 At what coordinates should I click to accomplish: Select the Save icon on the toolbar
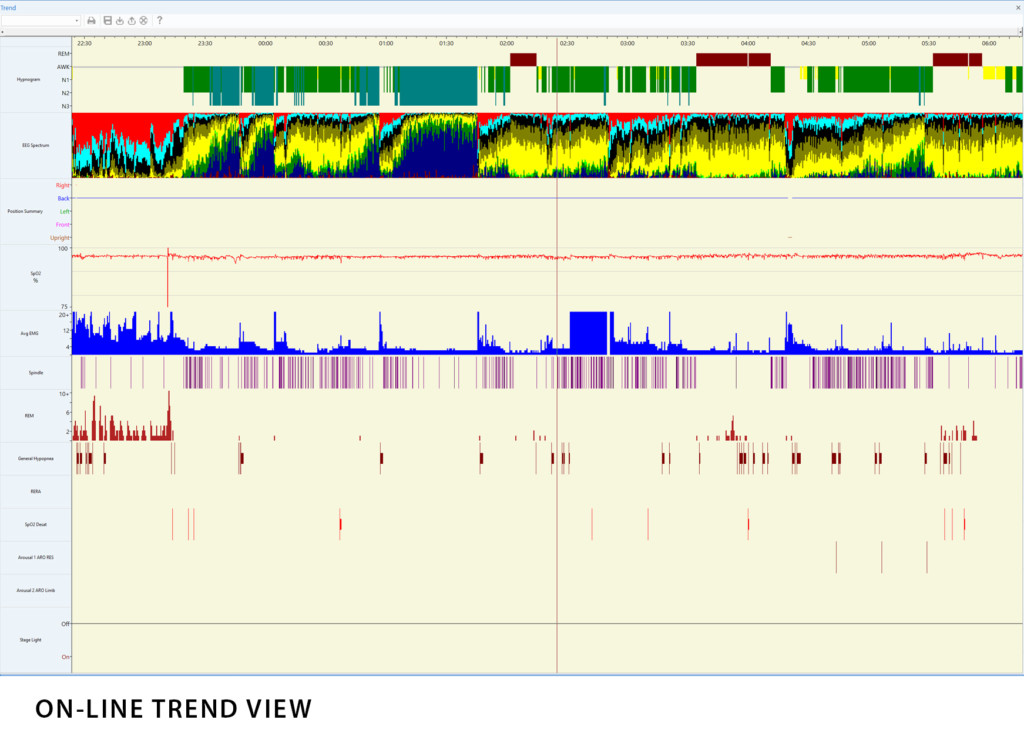point(108,20)
